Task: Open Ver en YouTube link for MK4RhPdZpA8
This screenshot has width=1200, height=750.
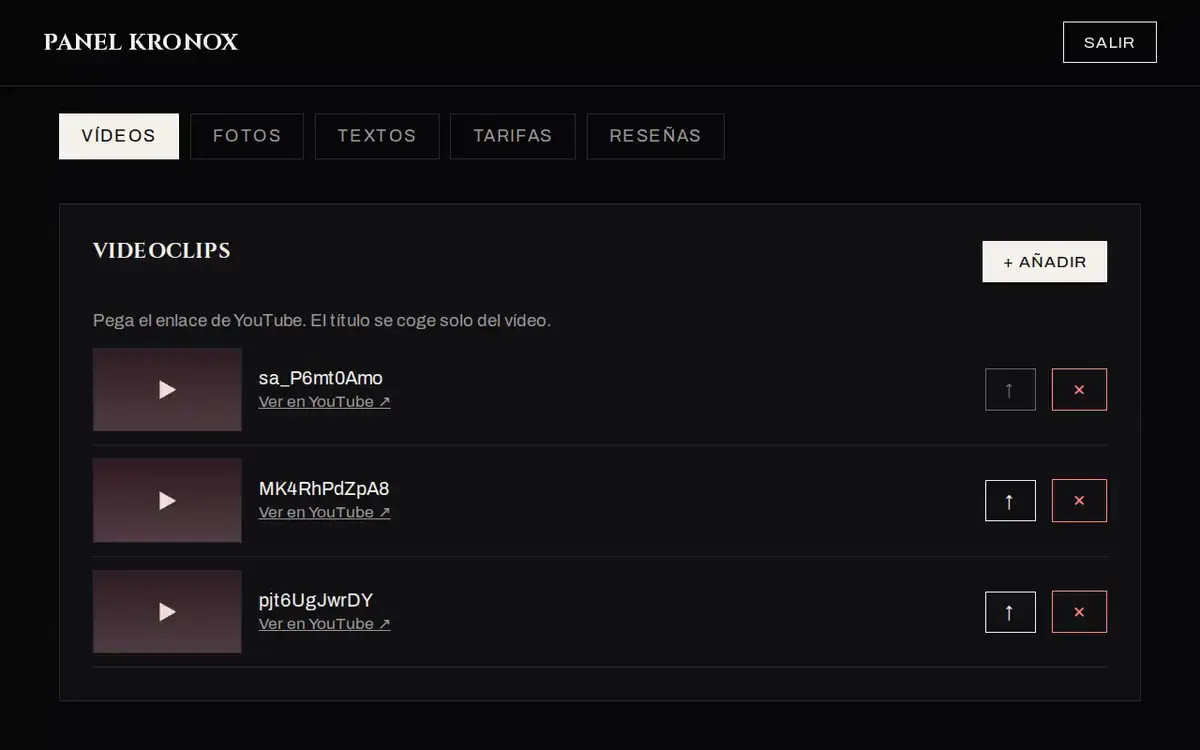Action: [324, 513]
